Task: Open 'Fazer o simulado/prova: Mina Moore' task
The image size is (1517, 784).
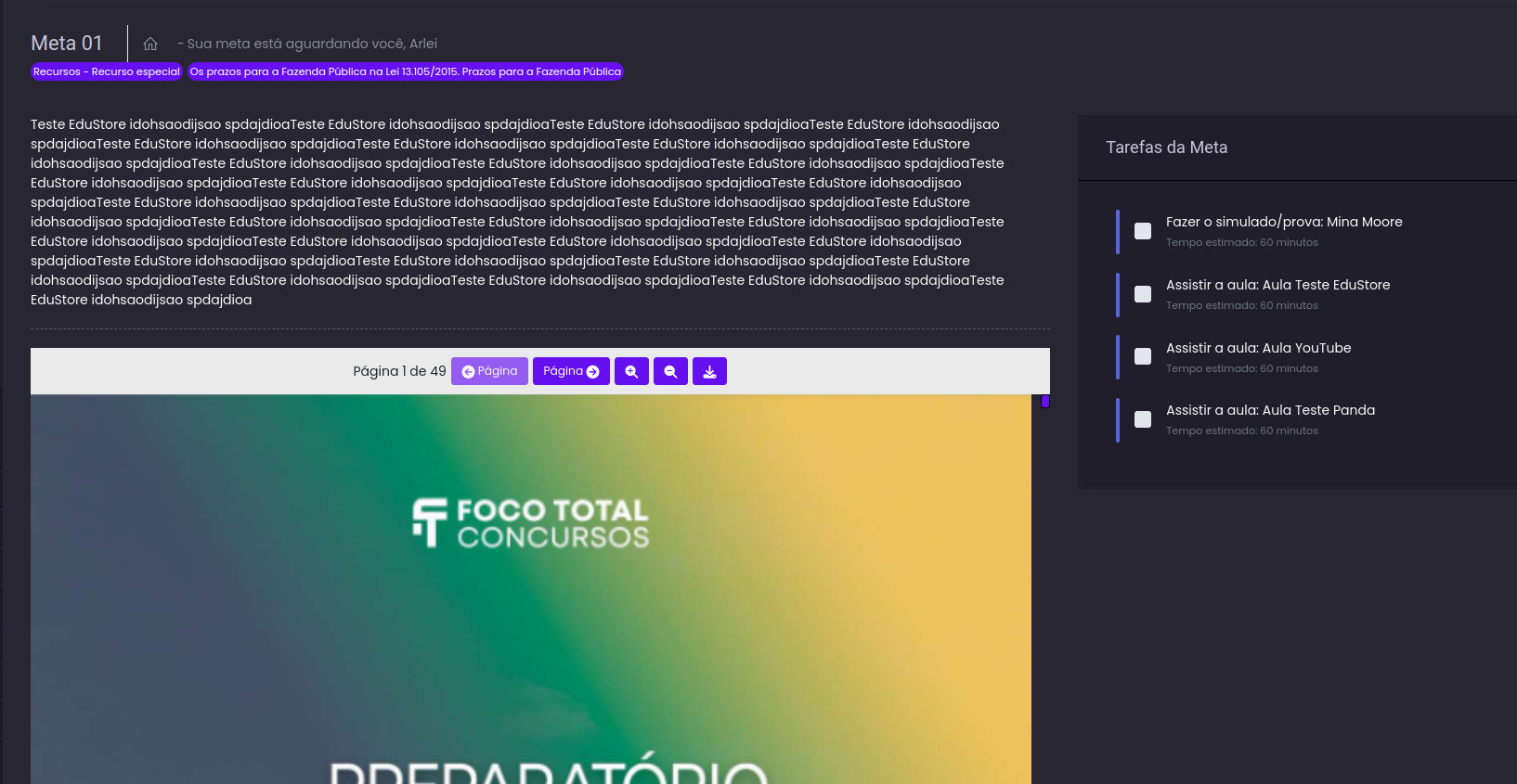Action: pyautogui.click(x=1283, y=222)
